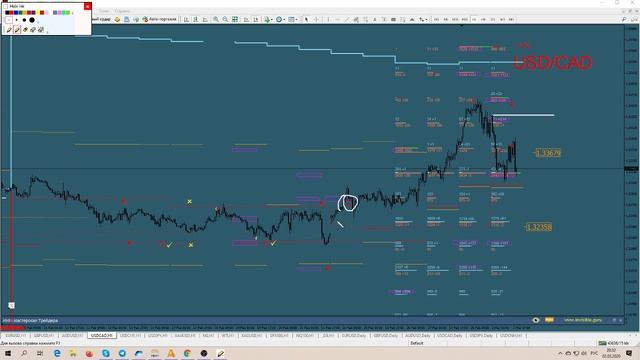Select the M1 timeframe button
Screen dimensions: 640x360
tap(436, 19)
